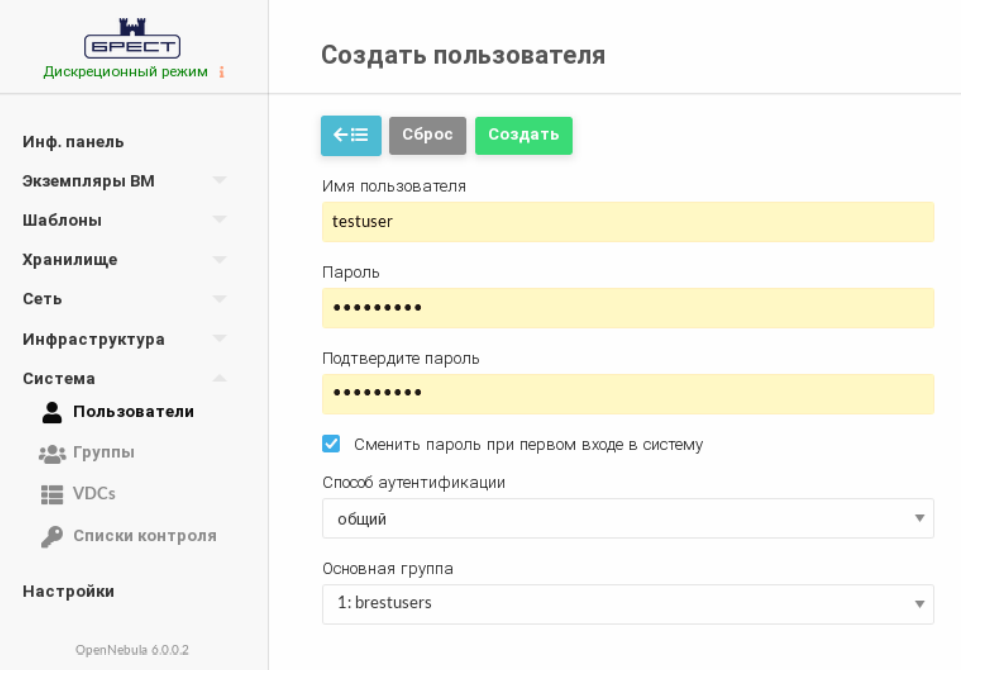Viewport: 995px width, 675px height.
Task: Open Настройки in sidebar
Action: tap(69, 591)
